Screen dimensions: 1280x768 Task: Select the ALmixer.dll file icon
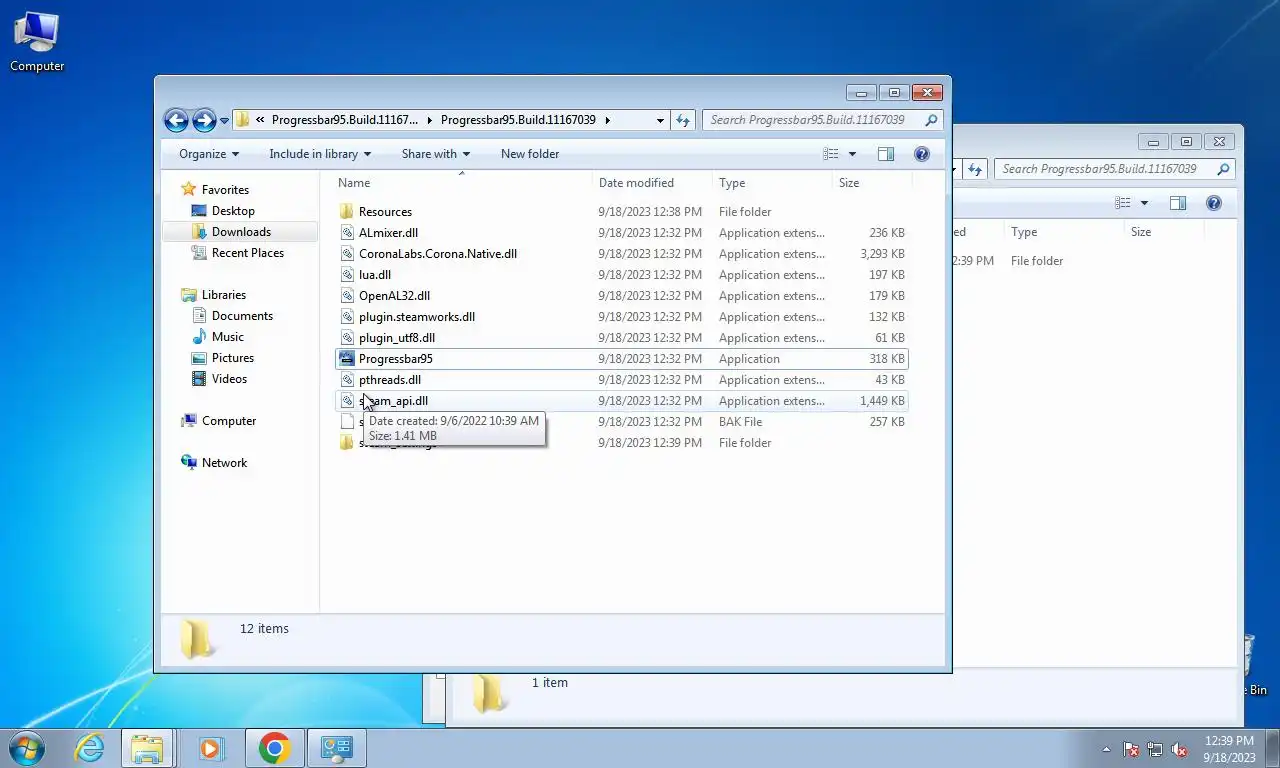[x=347, y=233]
